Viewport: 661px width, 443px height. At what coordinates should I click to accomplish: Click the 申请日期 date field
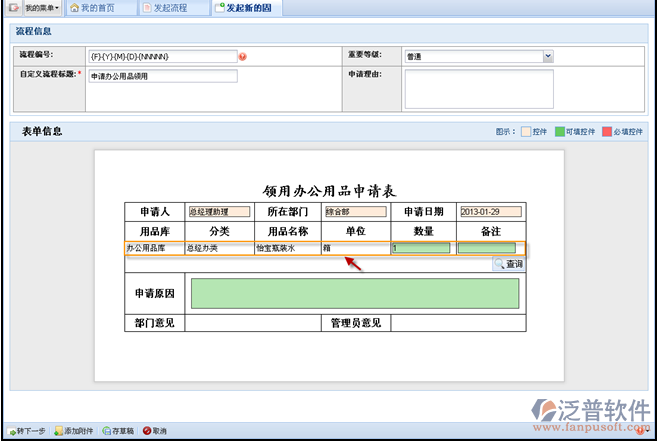(x=490, y=212)
